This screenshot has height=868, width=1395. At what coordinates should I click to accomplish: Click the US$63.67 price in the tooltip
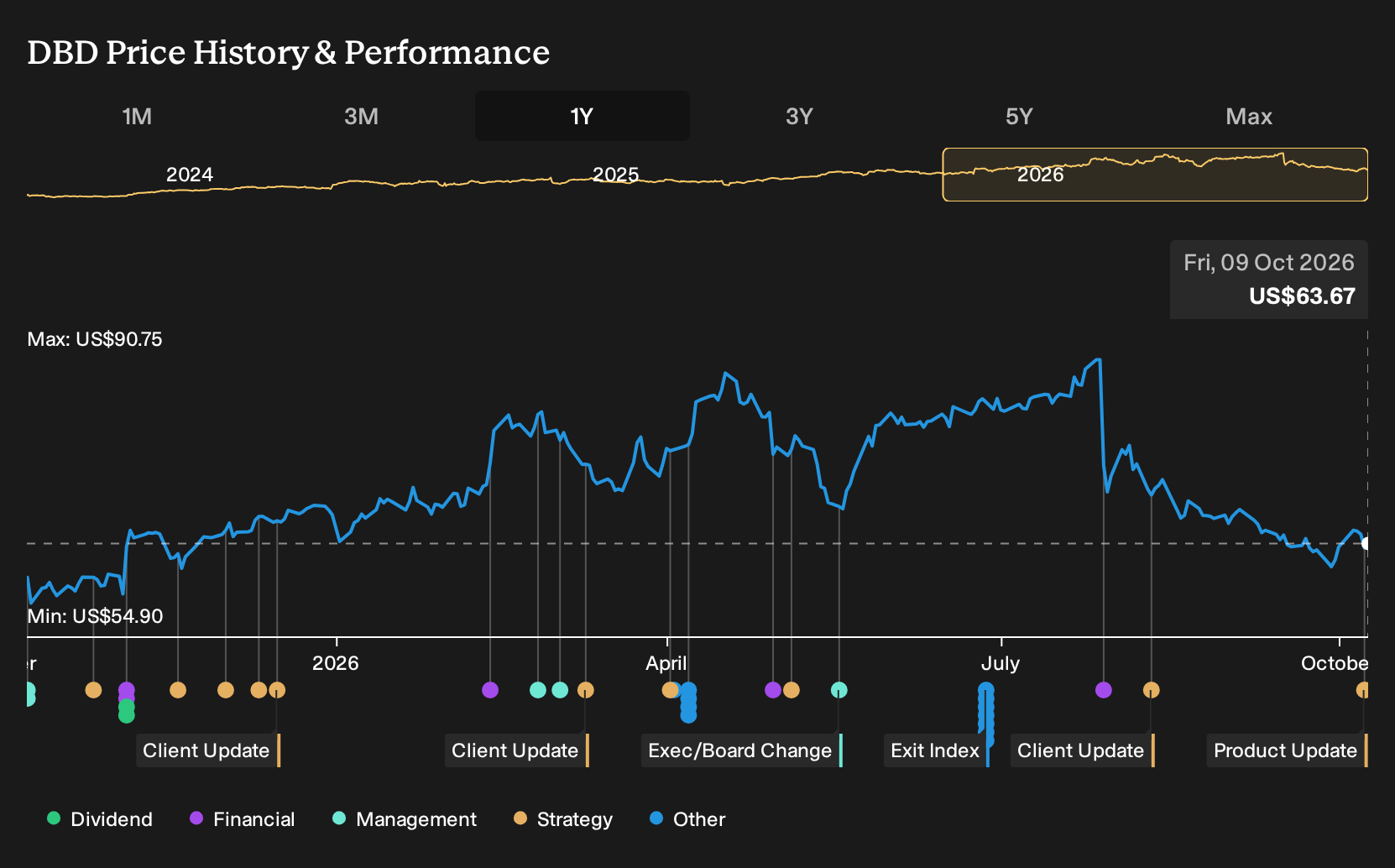[x=1302, y=296]
